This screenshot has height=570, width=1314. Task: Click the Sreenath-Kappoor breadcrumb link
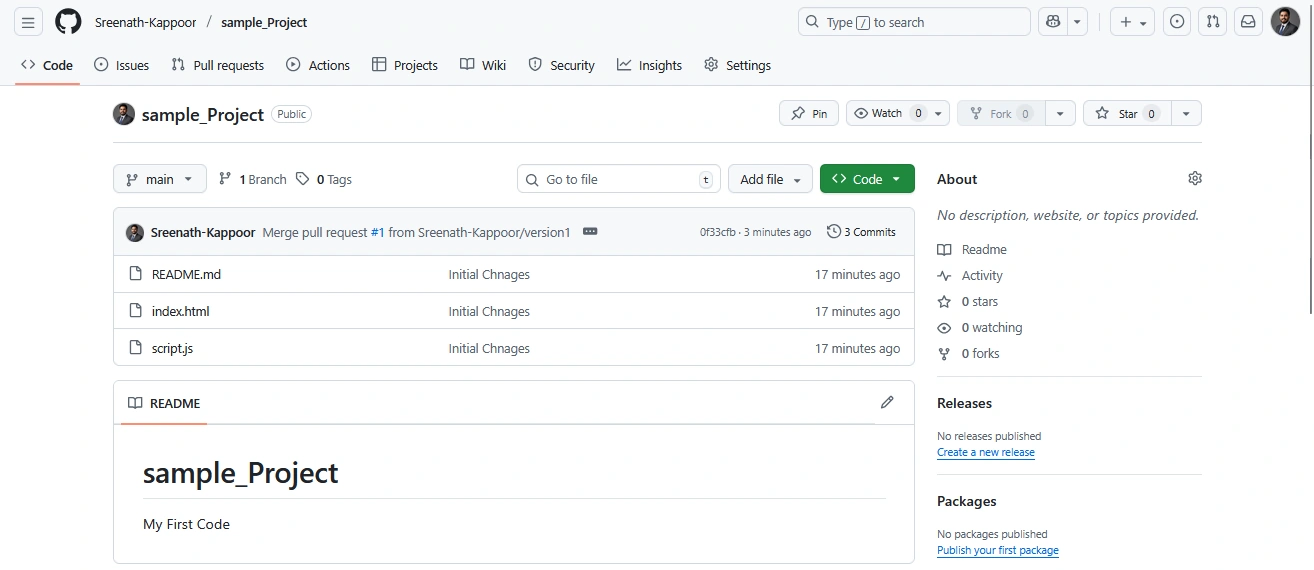pos(147,22)
